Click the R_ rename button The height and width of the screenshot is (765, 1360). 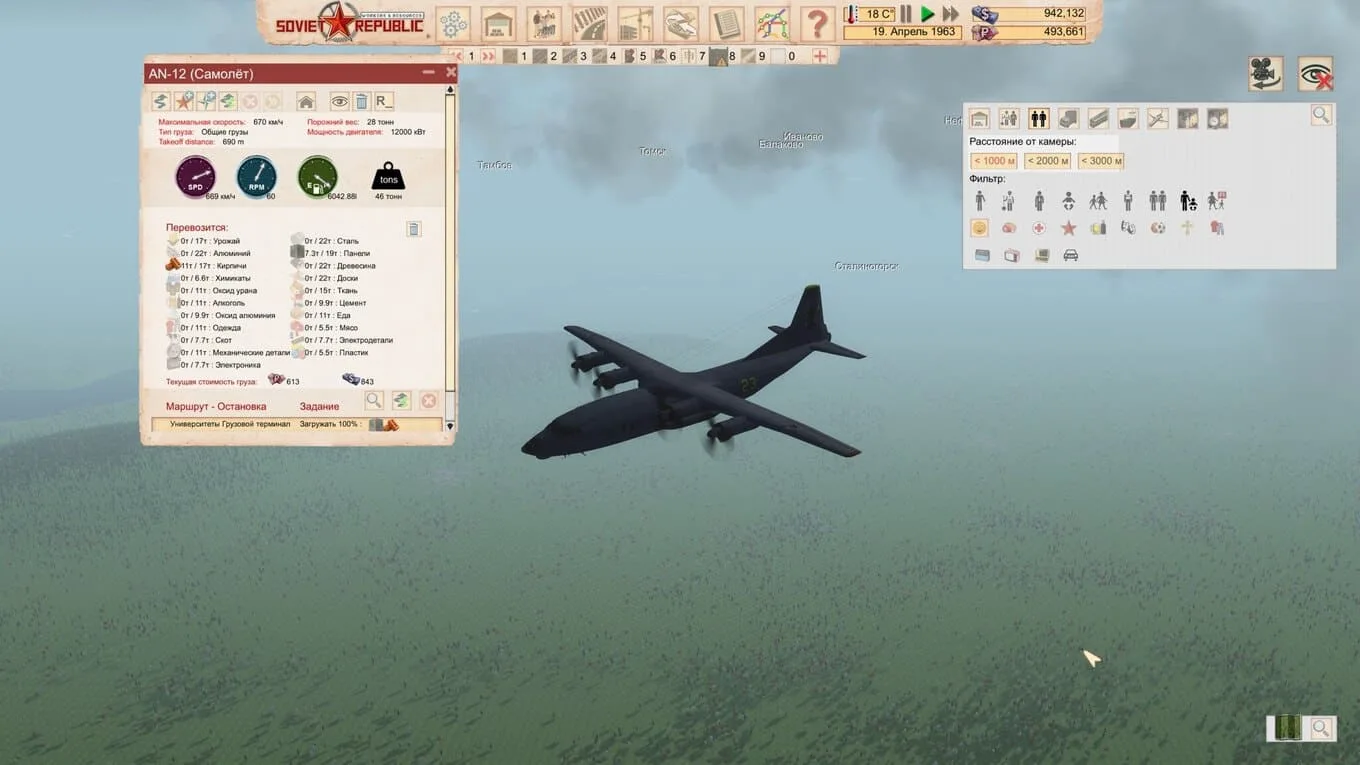384,101
